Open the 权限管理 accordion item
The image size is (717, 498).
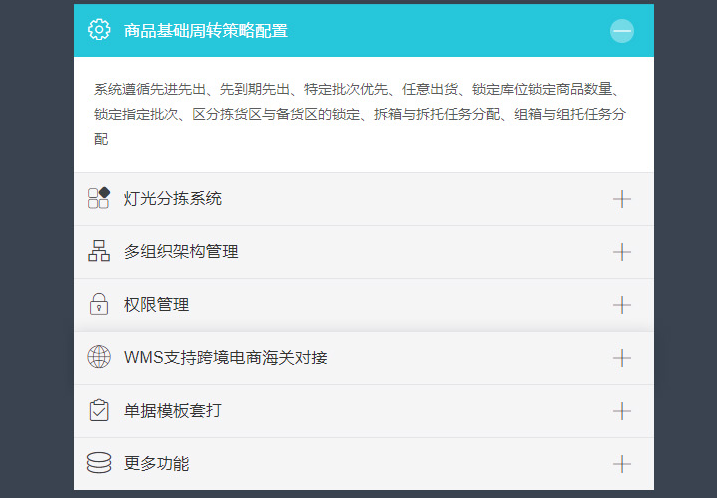click(x=364, y=305)
